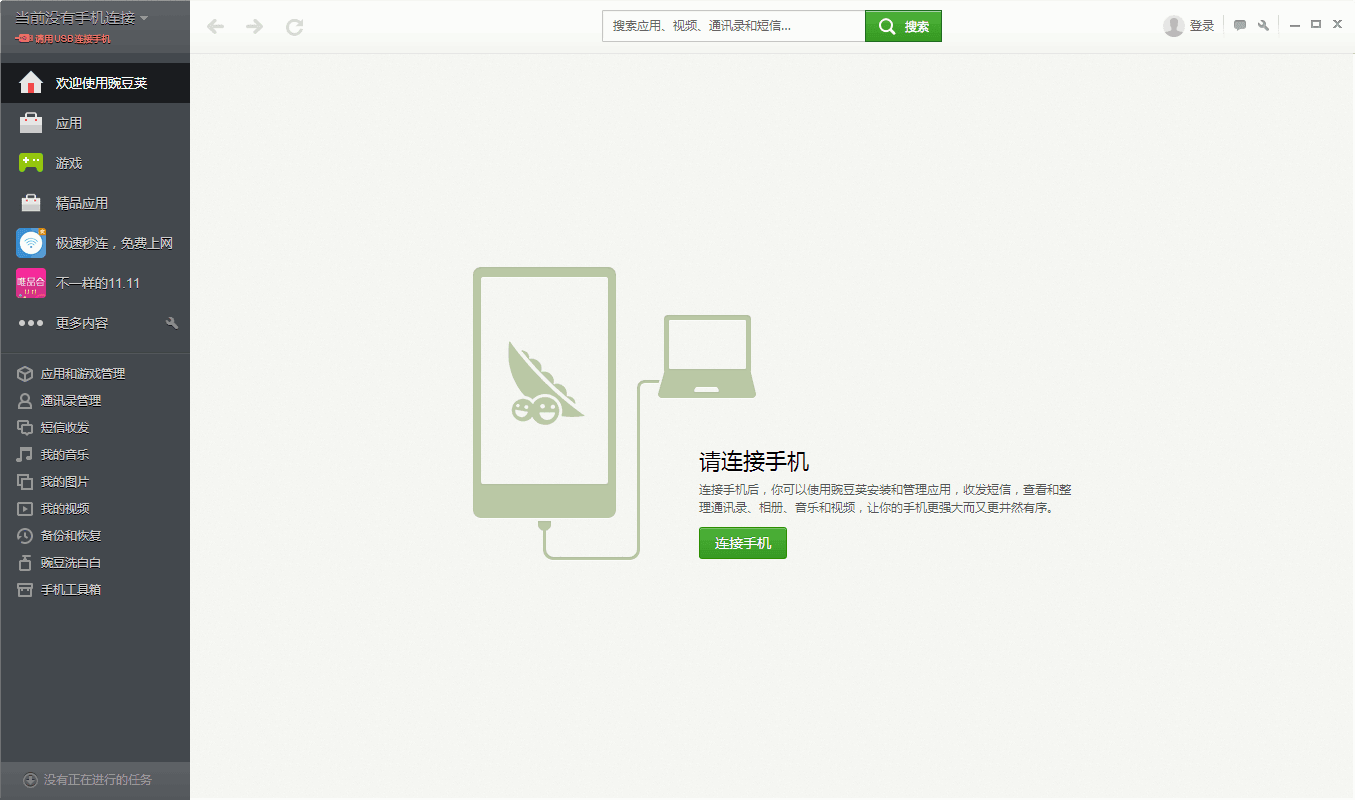
Task: Click the music note icon
Action: [x=25, y=455]
